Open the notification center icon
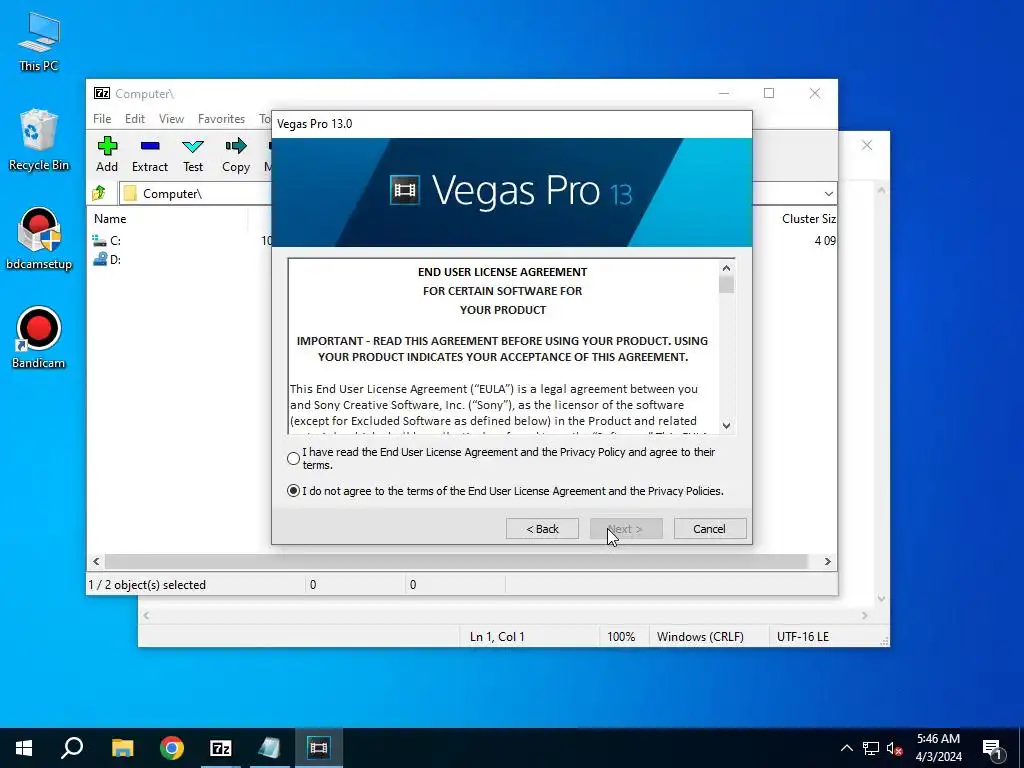 coord(991,748)
